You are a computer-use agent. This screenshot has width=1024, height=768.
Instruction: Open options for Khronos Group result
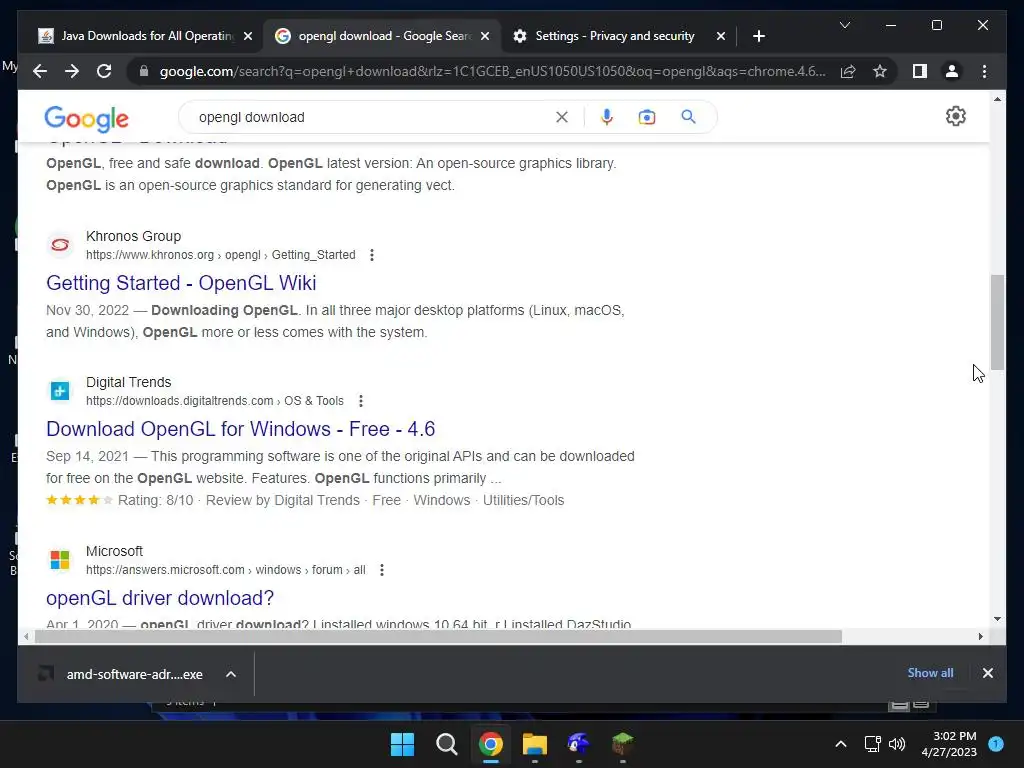coord(372,255)
